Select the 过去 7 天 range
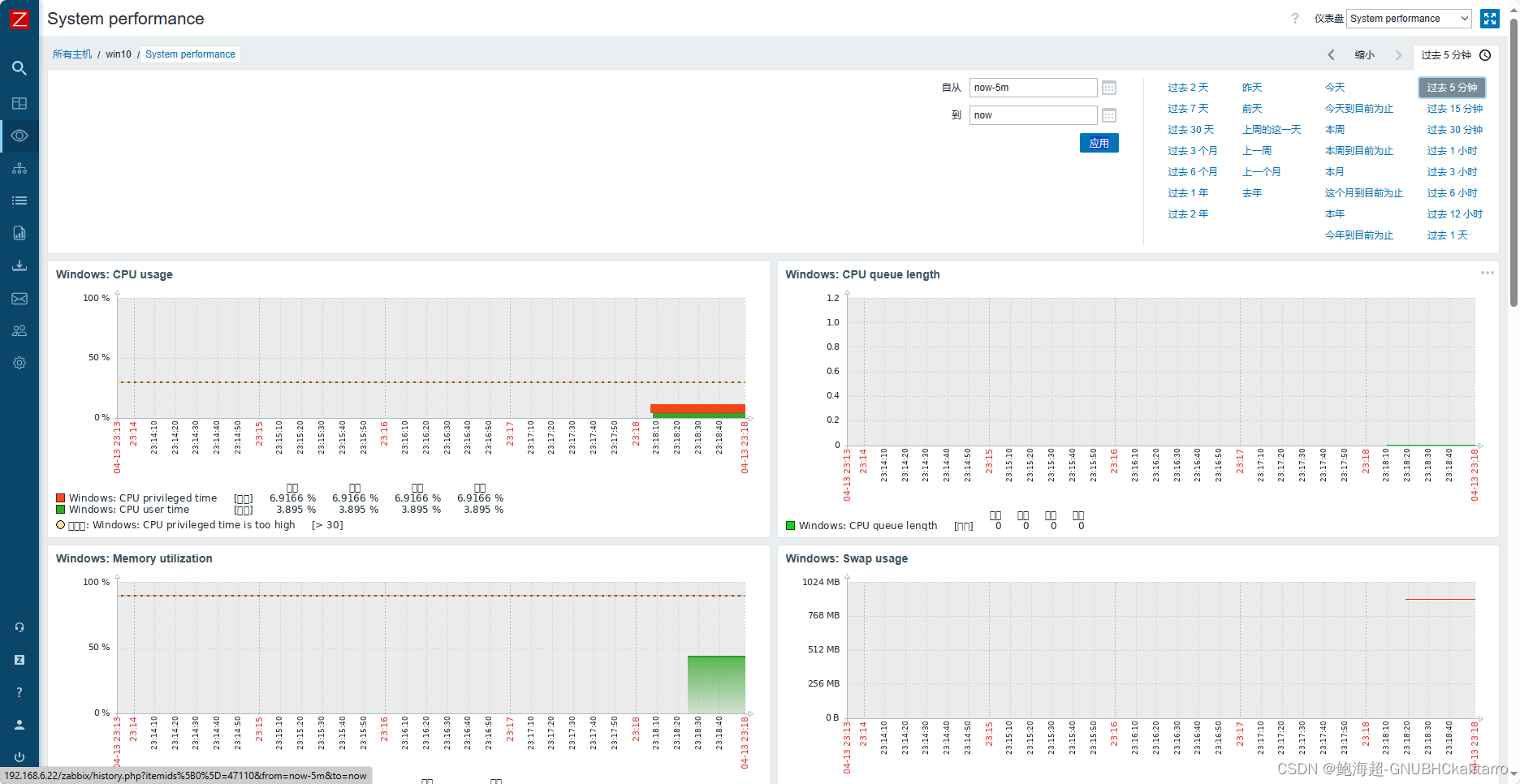The width and height of the screenshot is (1520, 784). 1188,109
